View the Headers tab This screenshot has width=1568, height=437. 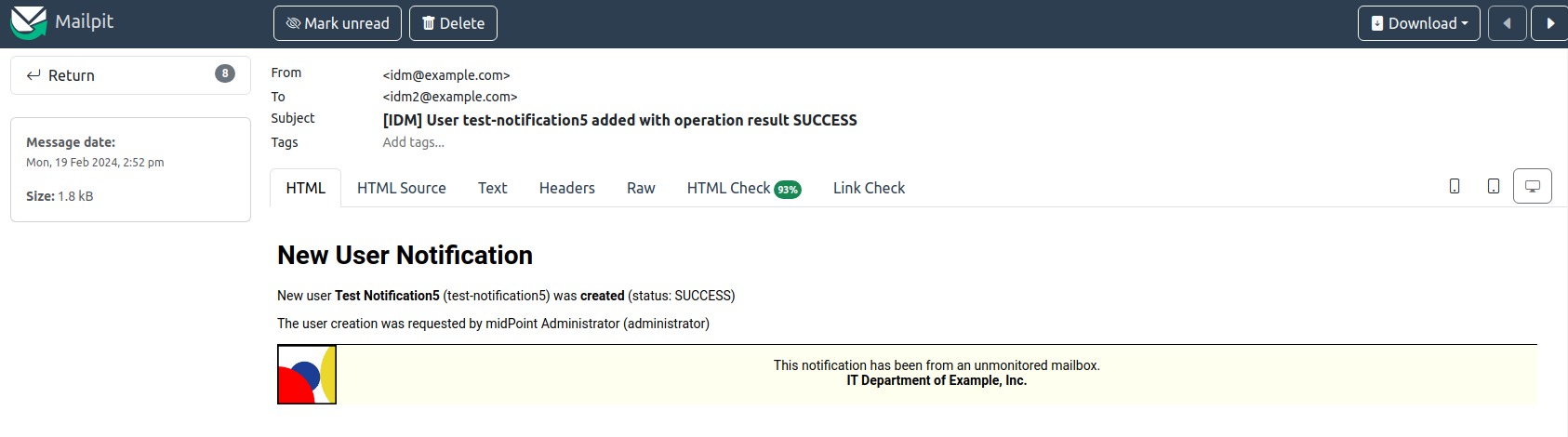(x=566, y=188)
